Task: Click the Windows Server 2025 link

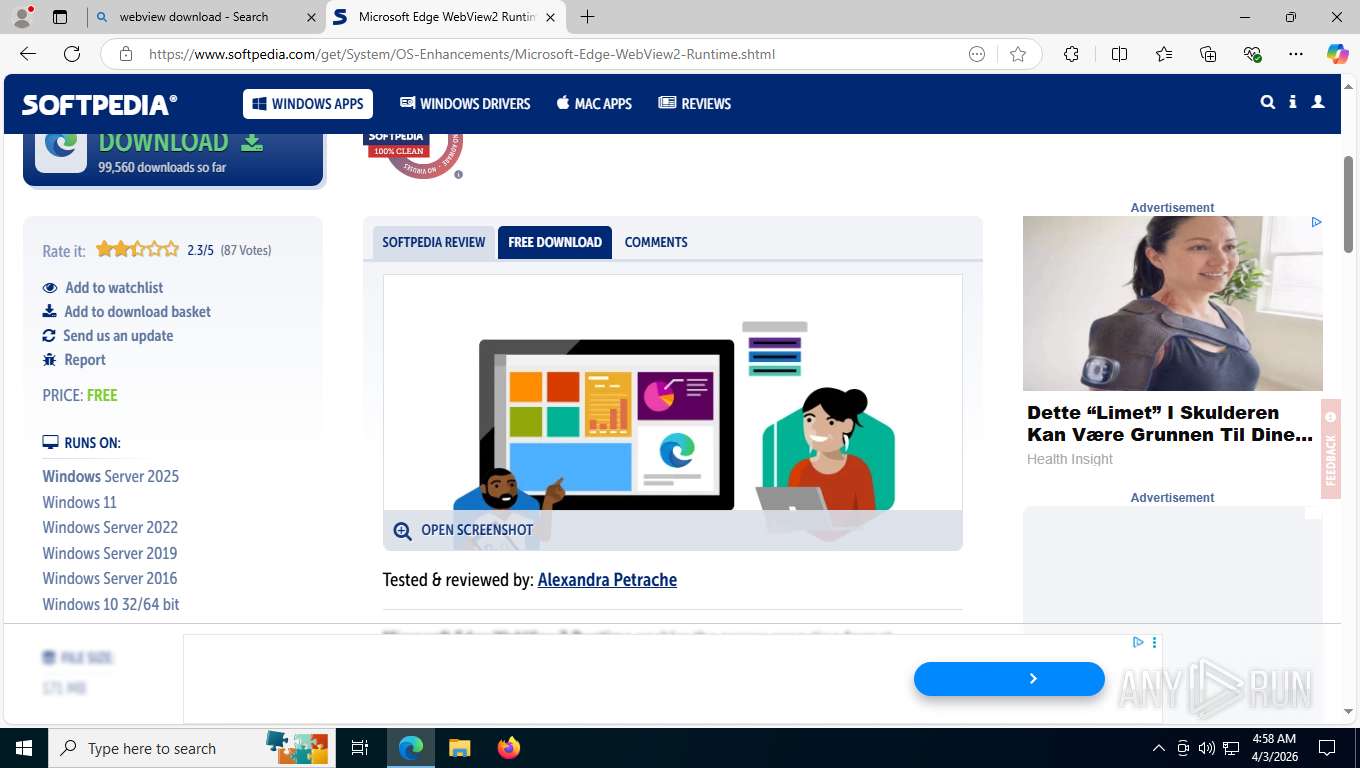Action: (x=111, y=476)
